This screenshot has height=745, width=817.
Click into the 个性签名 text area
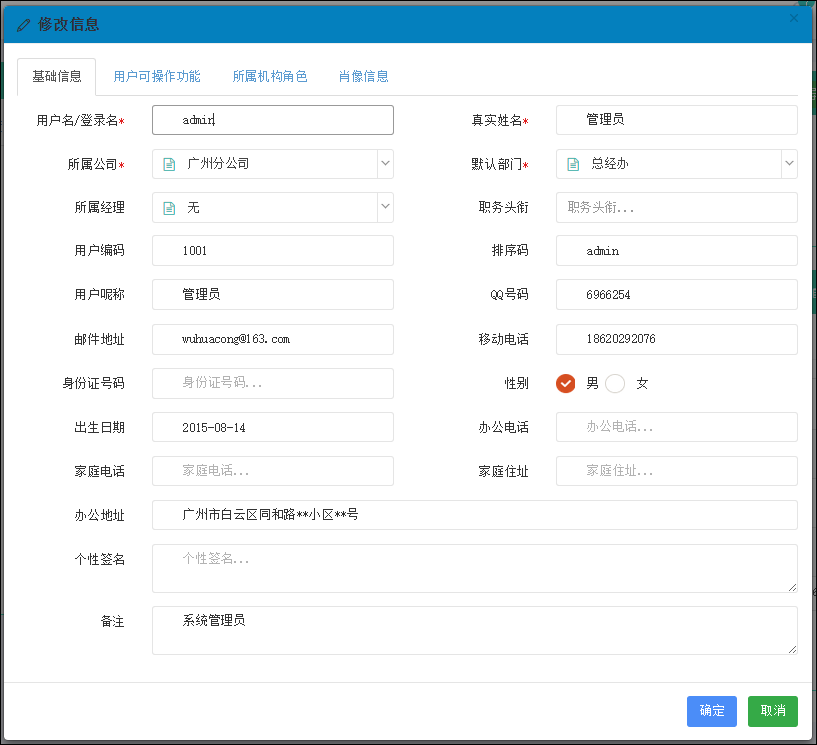tap(474, 568)
